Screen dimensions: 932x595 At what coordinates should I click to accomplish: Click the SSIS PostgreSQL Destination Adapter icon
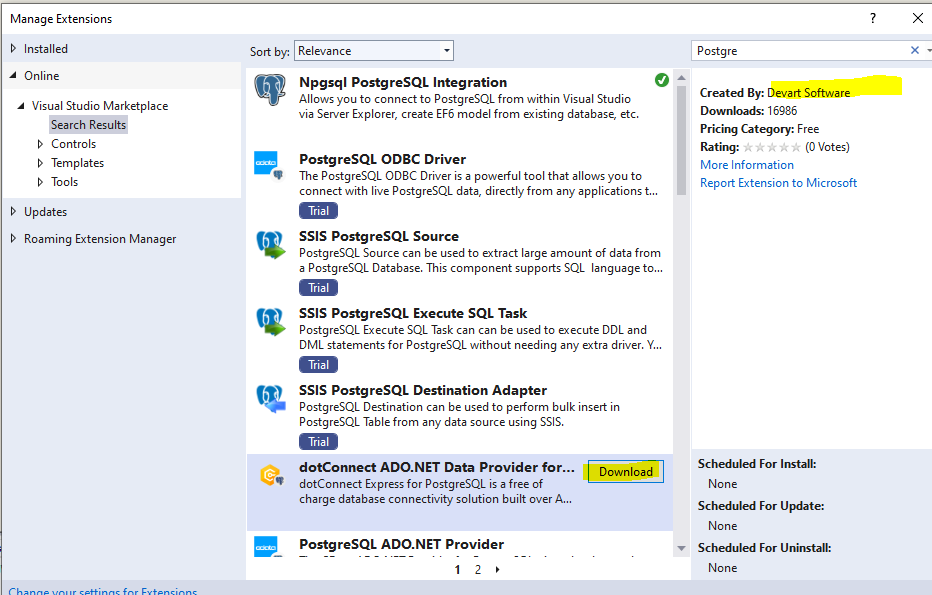click(x=270, y=398)
